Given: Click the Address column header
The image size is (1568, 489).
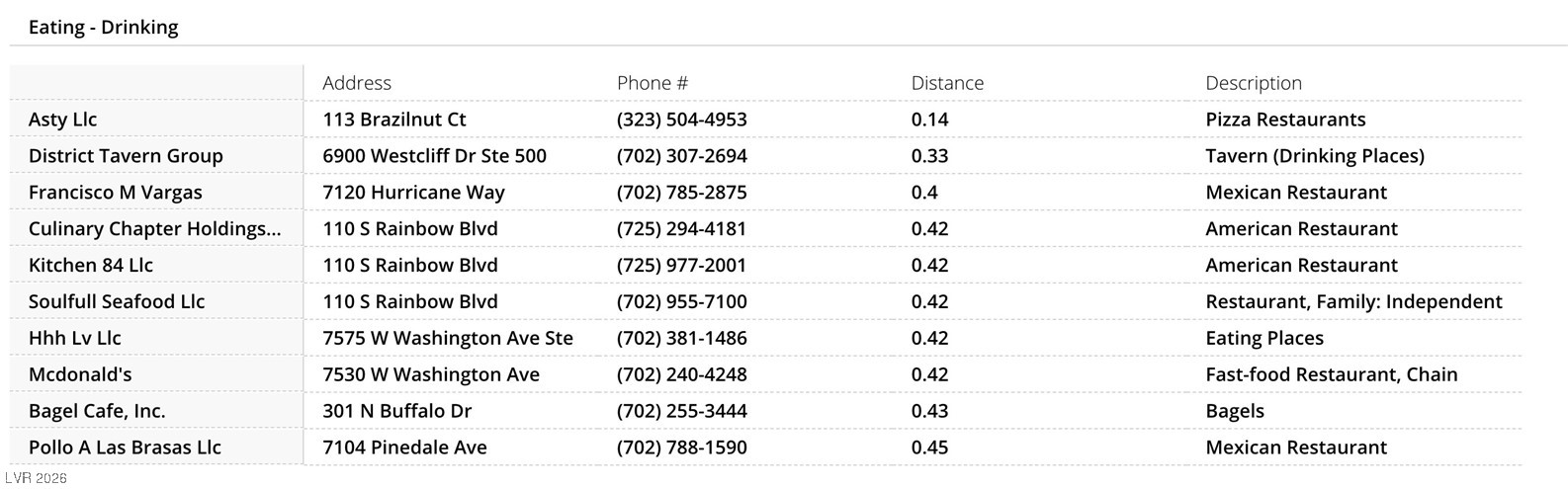Looking at the screenshot, I should [357, 83].
